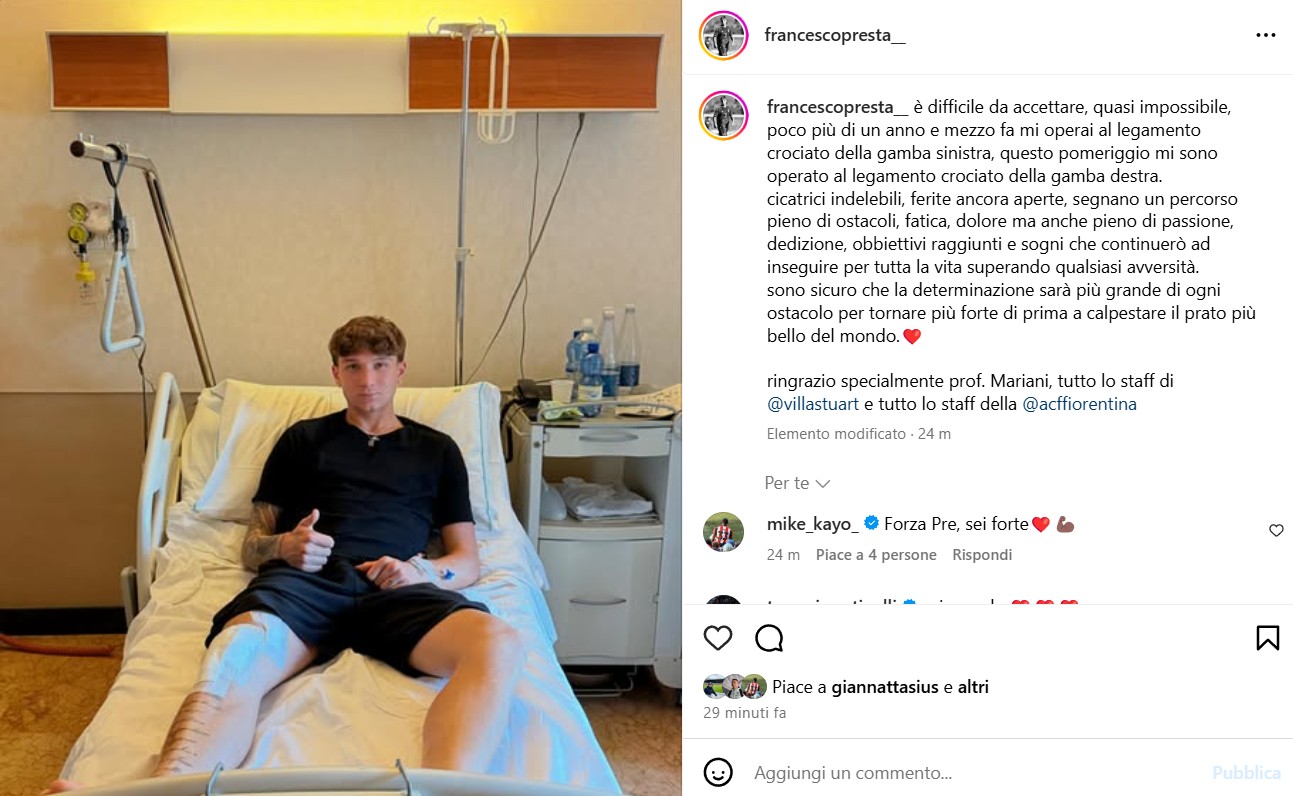Open comments with the speech bubble icon
The image size is (1293, 796).
point(769,638)
